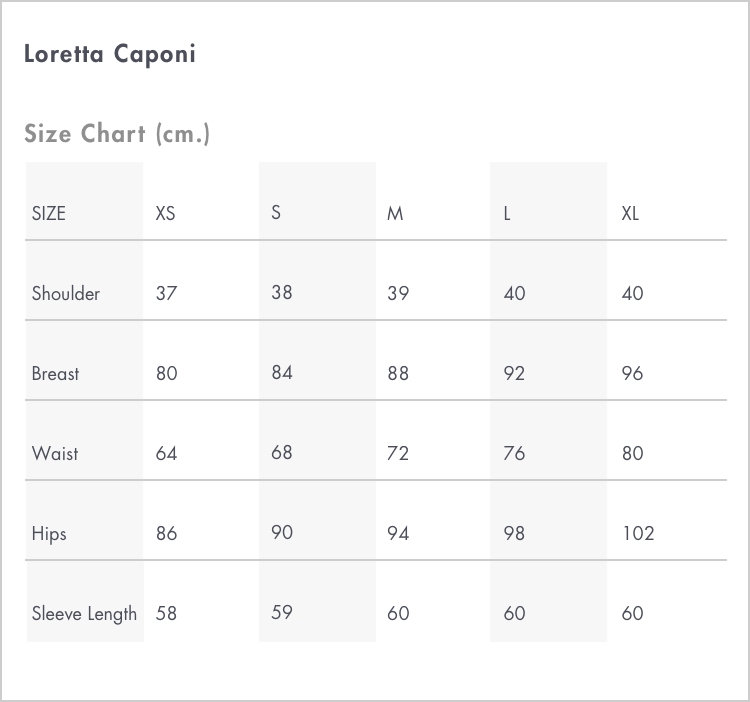The width and height of the screenshot is (750, 702).
Task: Choose the M size column header
Action: point(395,213)
